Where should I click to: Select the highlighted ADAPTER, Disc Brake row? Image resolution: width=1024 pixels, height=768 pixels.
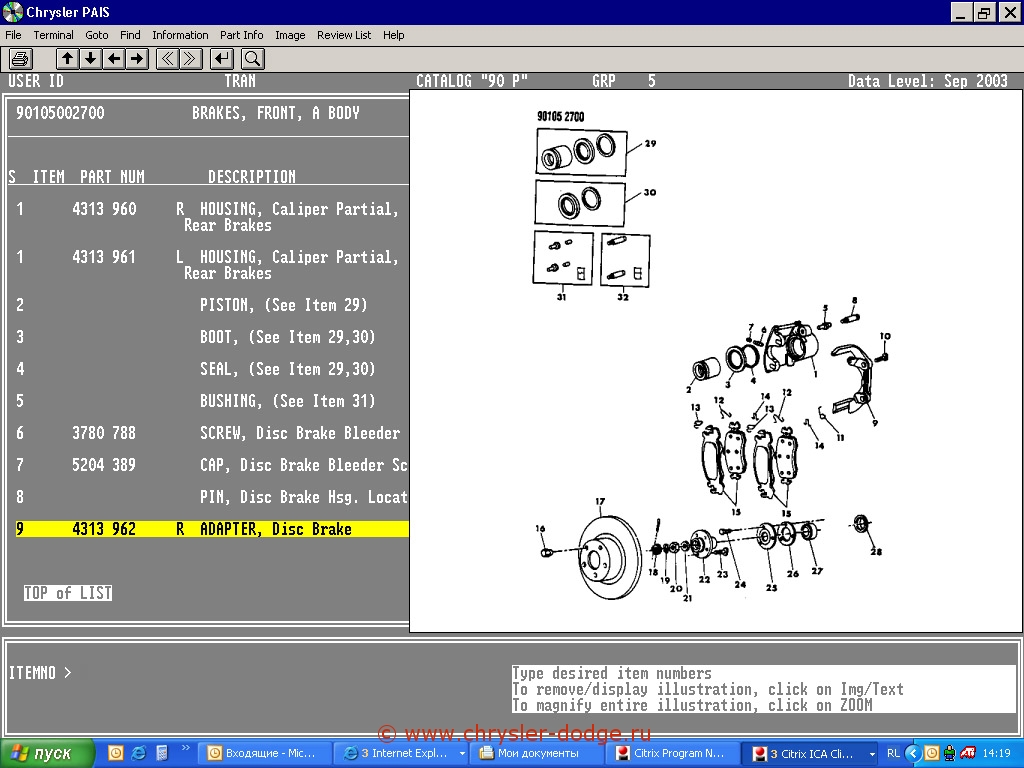point(212,529)
